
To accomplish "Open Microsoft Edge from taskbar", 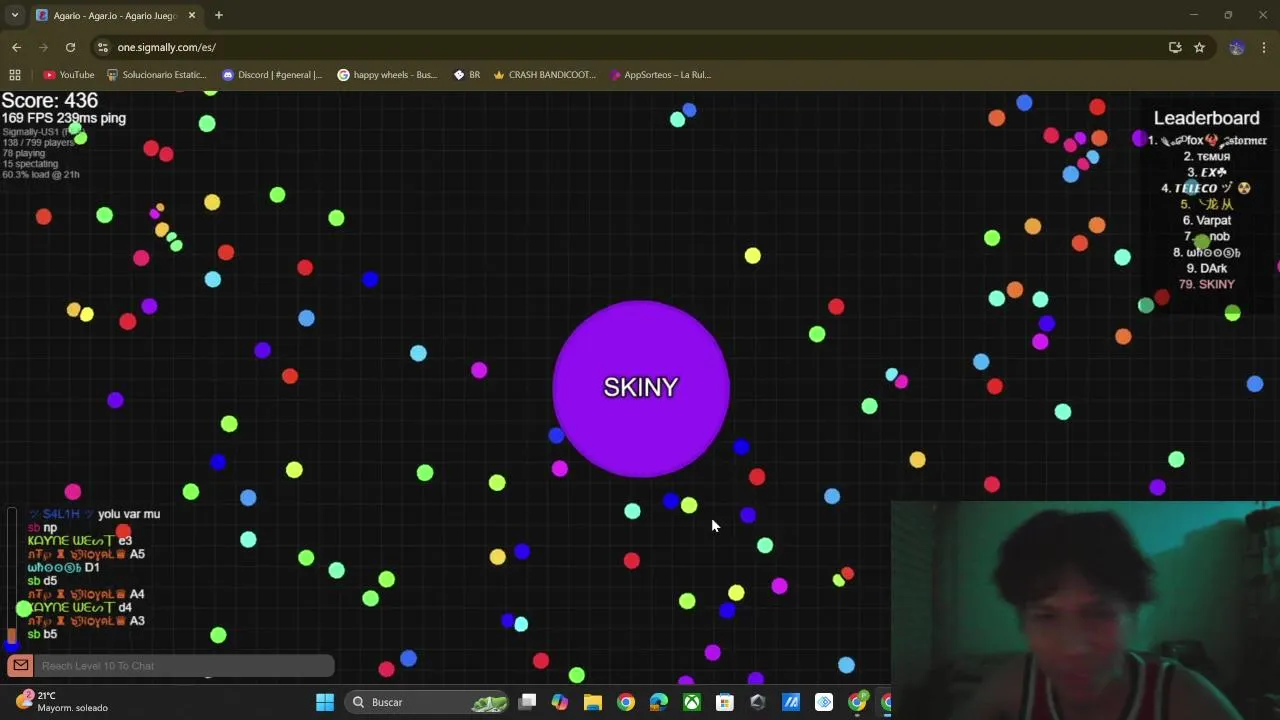I will click(659, 702).
